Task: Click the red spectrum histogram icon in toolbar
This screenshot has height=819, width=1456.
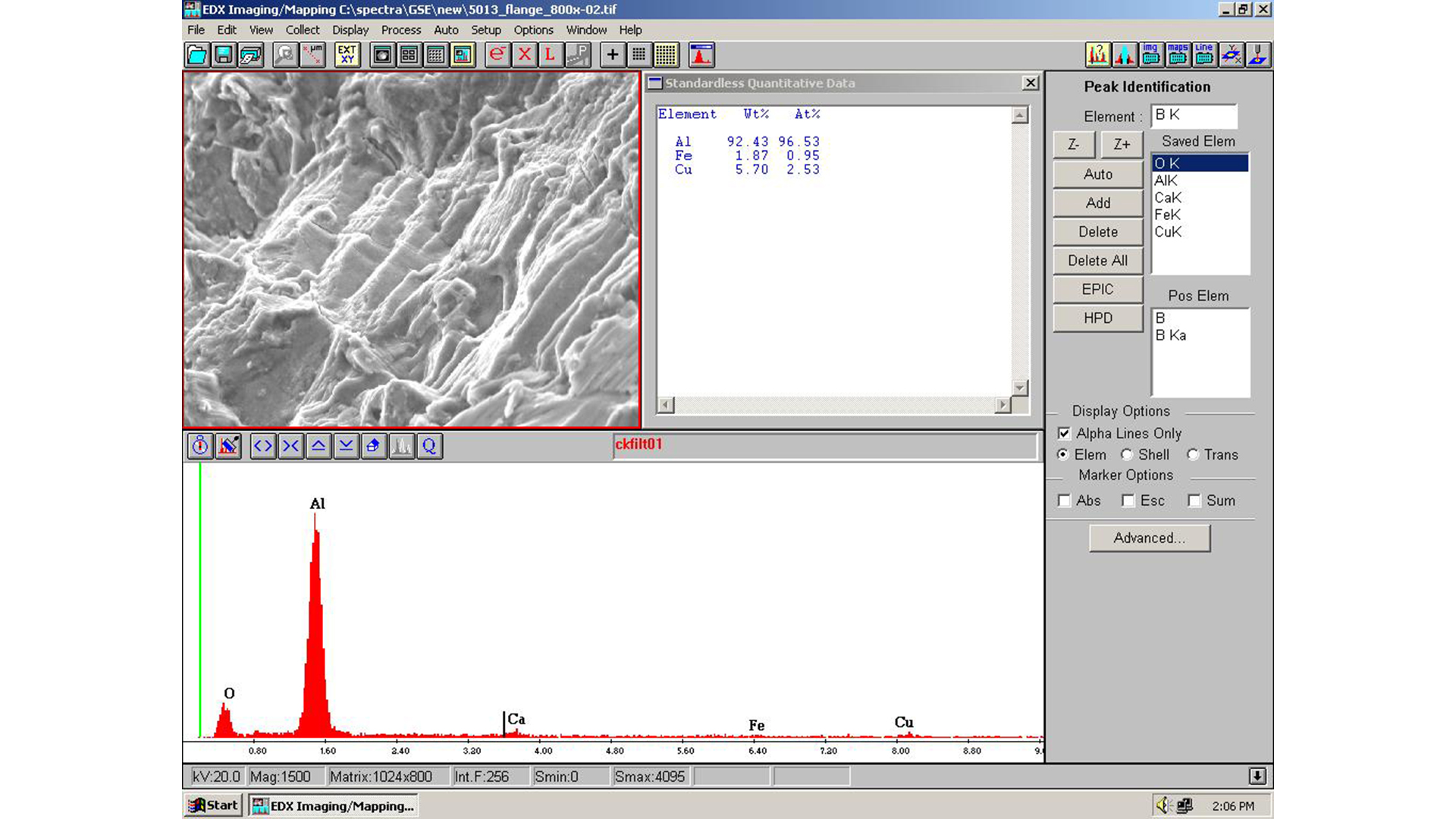Action: coord(701,54)
